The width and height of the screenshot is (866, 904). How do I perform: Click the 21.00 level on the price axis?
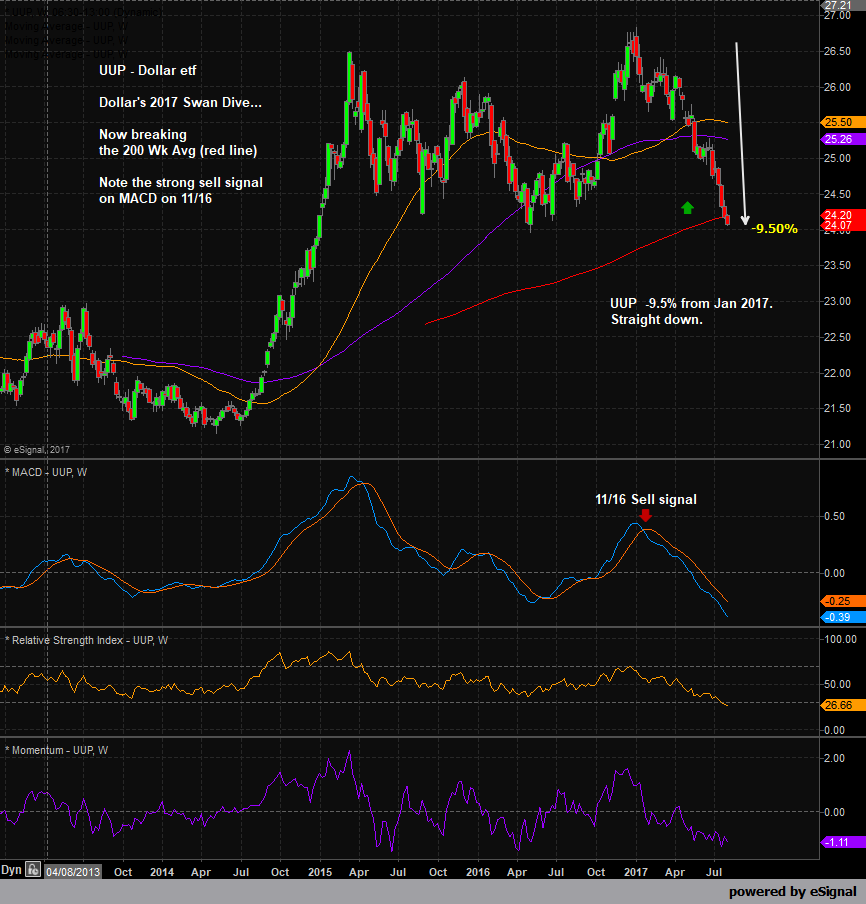(837, 444)
